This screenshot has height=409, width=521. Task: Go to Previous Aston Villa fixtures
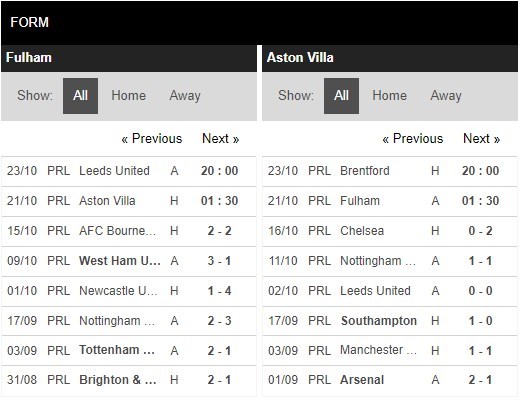click(413, 138)
